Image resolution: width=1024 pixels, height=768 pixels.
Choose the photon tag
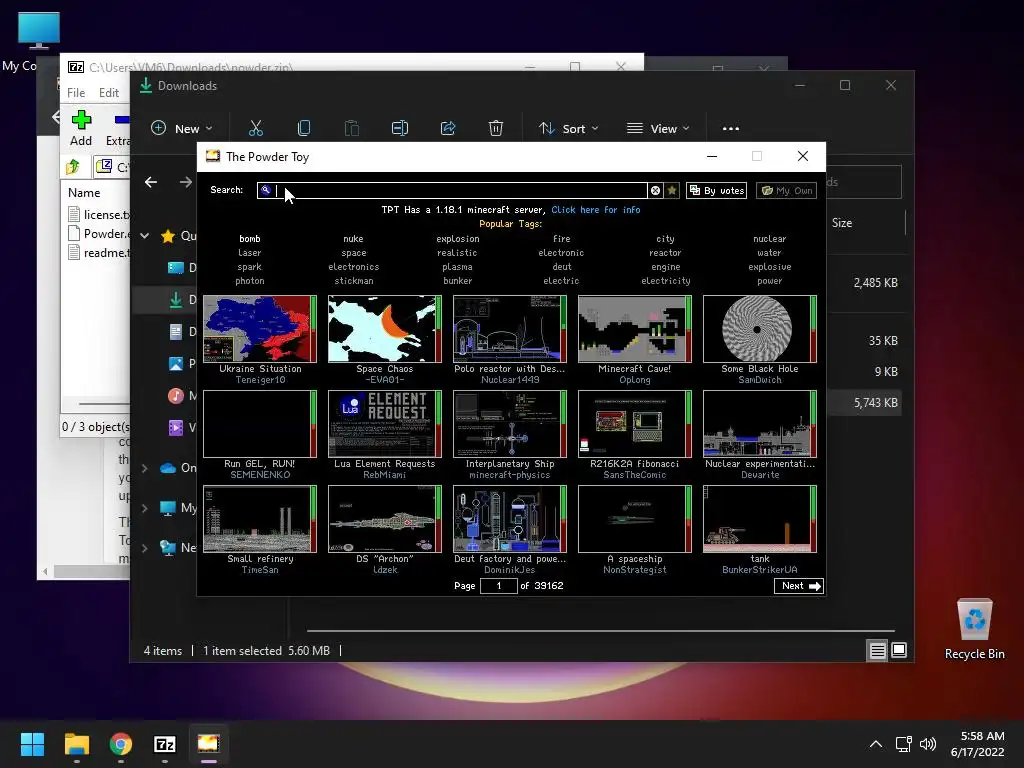(x=249, y=281)
